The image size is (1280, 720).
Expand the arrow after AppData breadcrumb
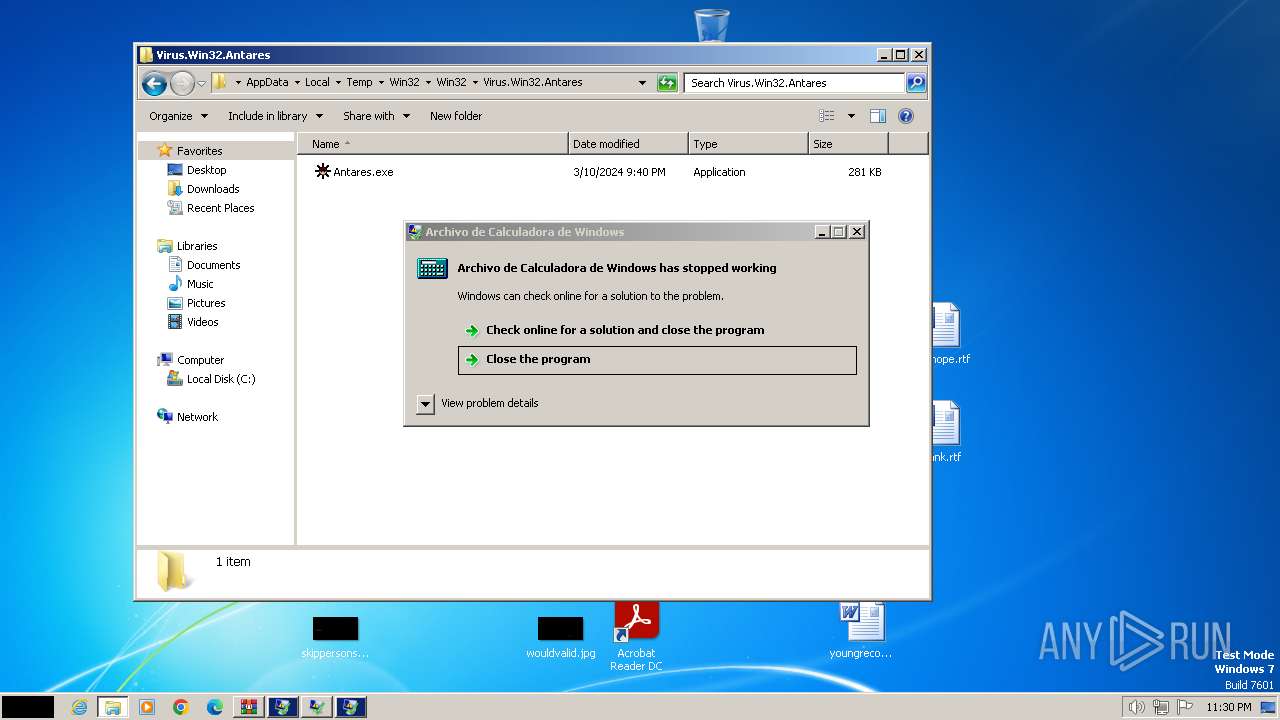pos(296,83)
